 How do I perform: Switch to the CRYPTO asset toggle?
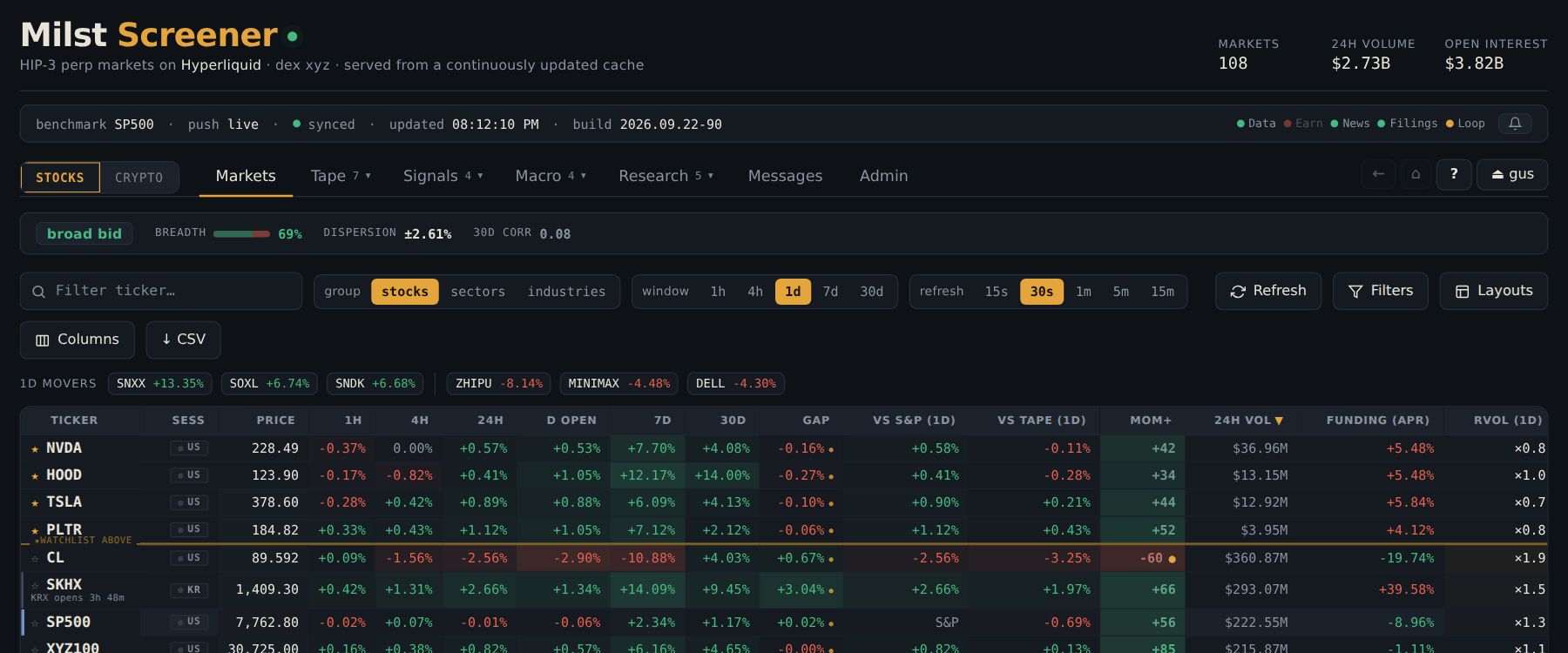(139, 178)
